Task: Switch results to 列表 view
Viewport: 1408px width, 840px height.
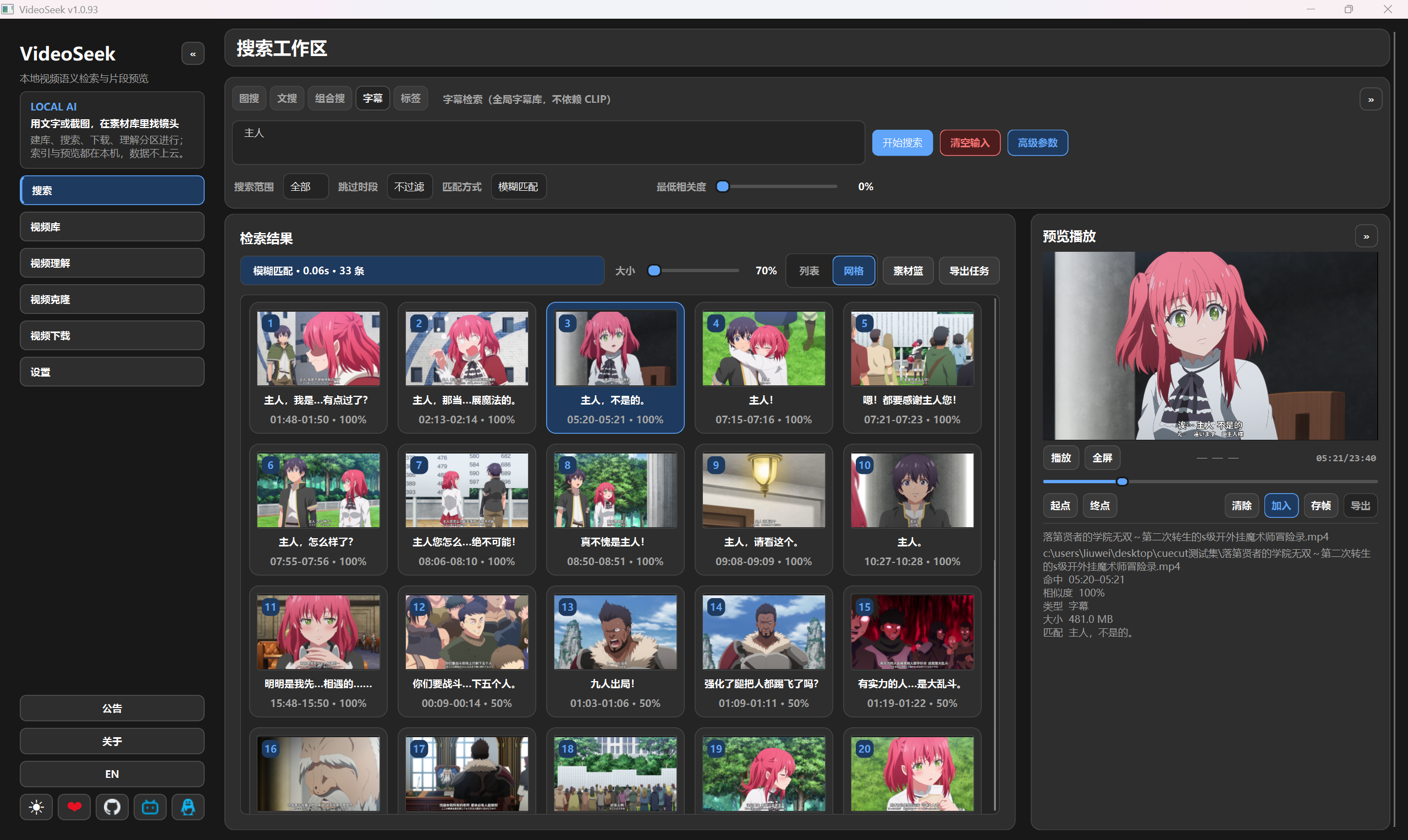Action: [809, 271]
